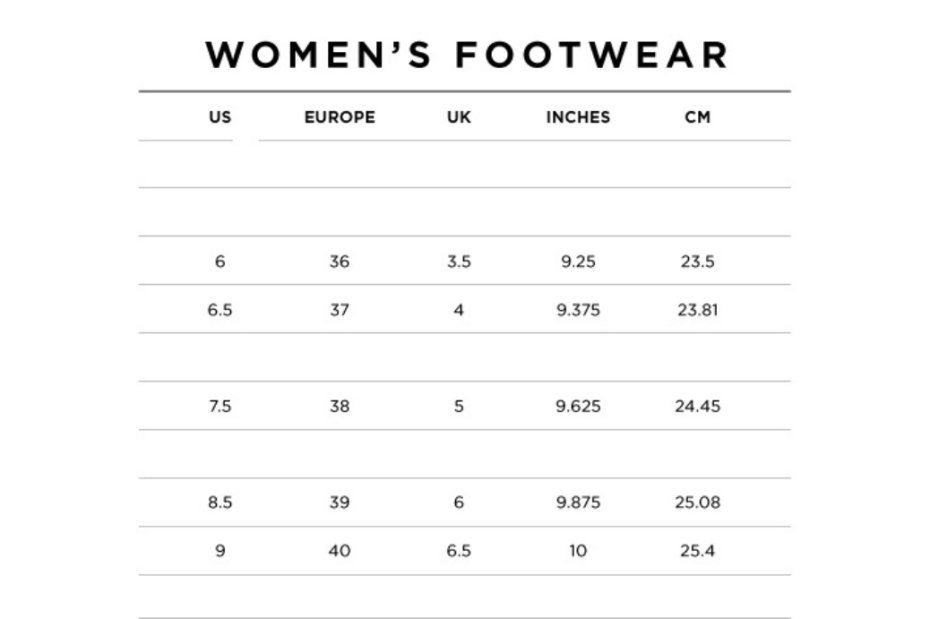This screenshot has height=619, width=930.
Task: Select the UK column header
Action: (x=459, y=117)
